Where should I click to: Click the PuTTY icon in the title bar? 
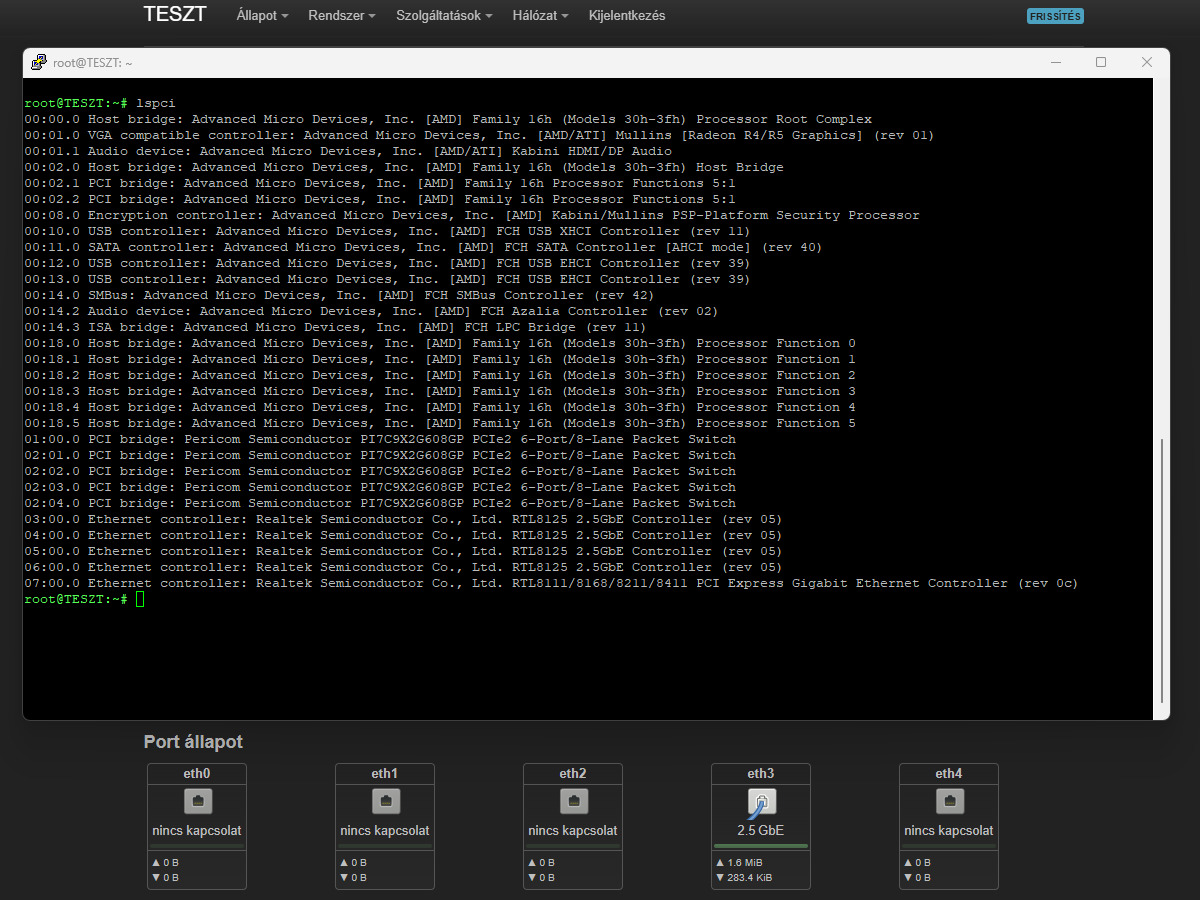point(38,62)
